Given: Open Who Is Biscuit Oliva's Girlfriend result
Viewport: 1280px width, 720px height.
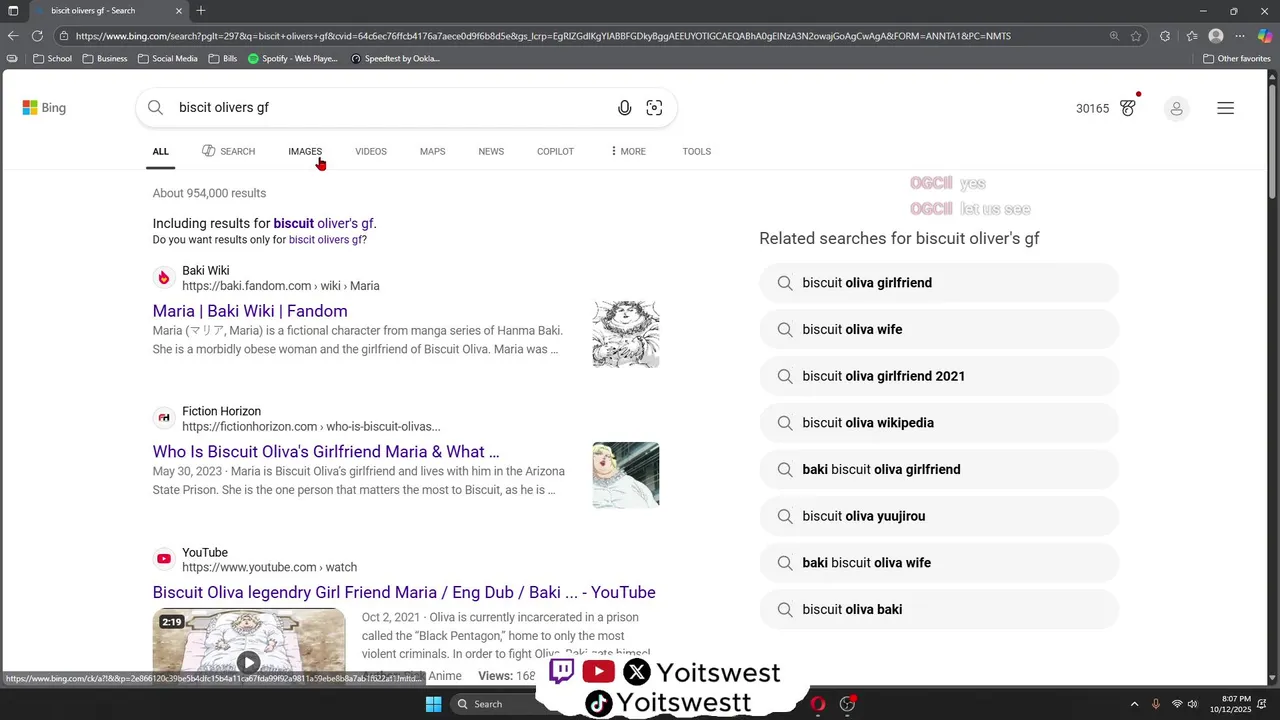Looking at the screenshot, I should coord(326,452).
